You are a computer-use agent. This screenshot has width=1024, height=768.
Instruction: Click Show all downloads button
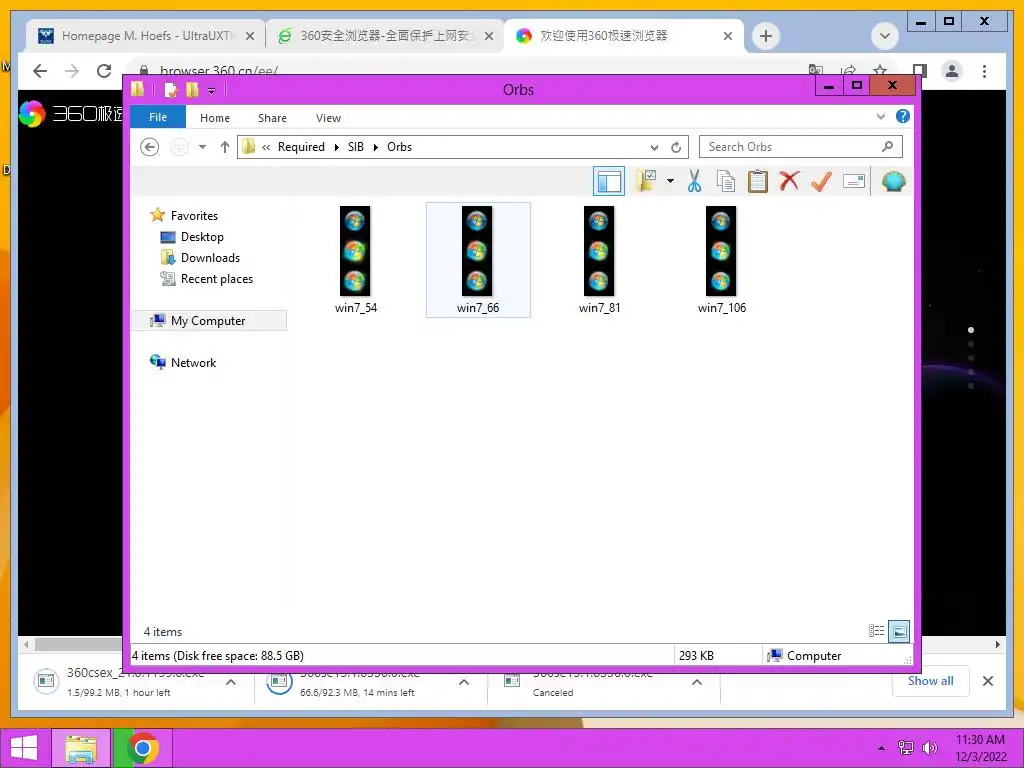pyautogui.click(x=931, y=680)
